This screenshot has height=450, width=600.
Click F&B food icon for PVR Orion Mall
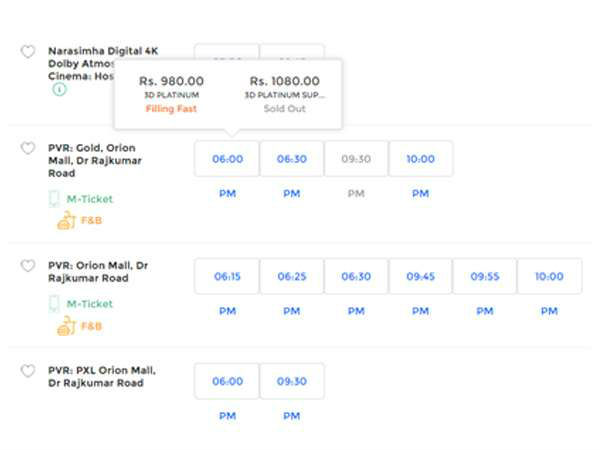pos(66,325)
